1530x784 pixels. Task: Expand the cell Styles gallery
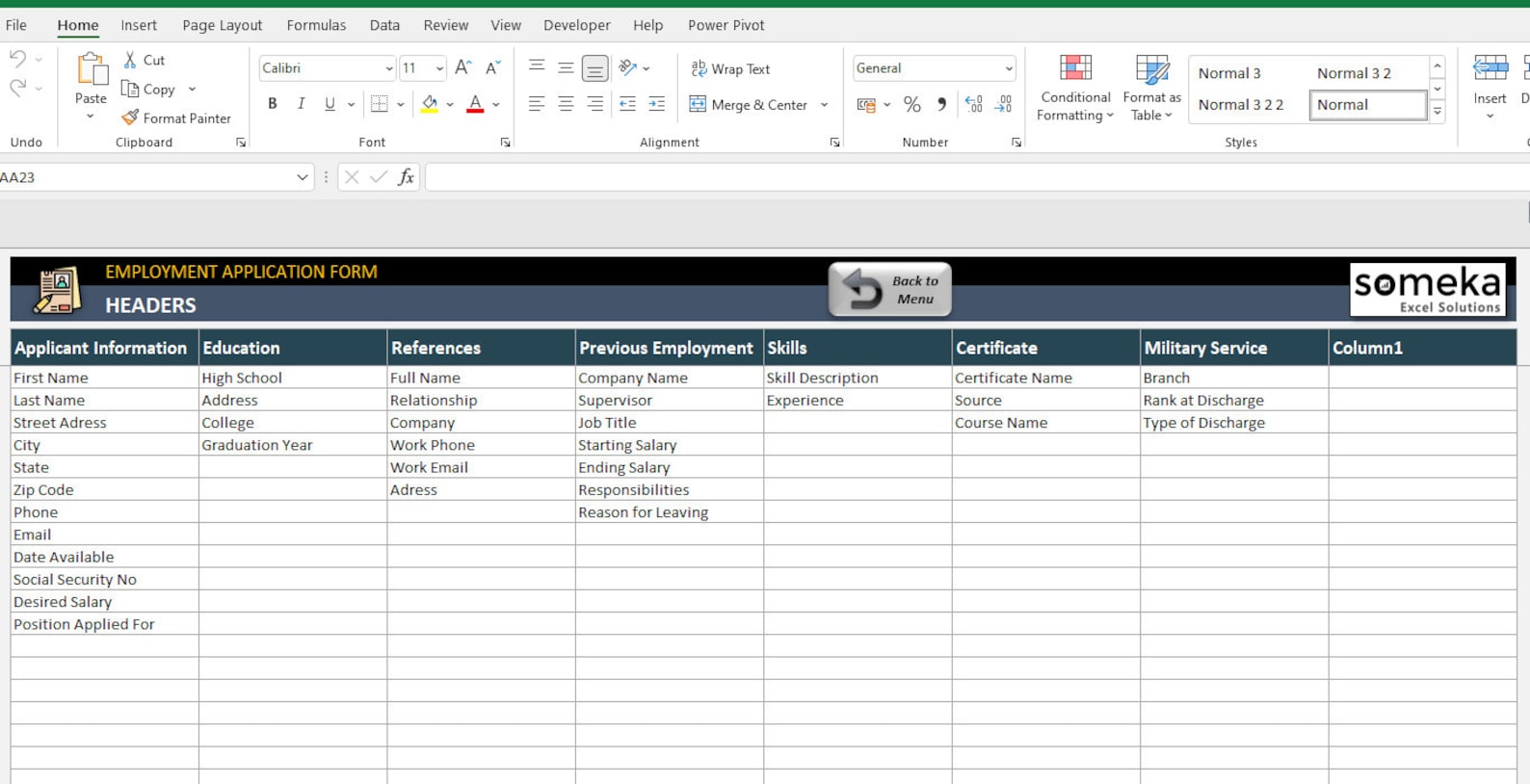1438,112
